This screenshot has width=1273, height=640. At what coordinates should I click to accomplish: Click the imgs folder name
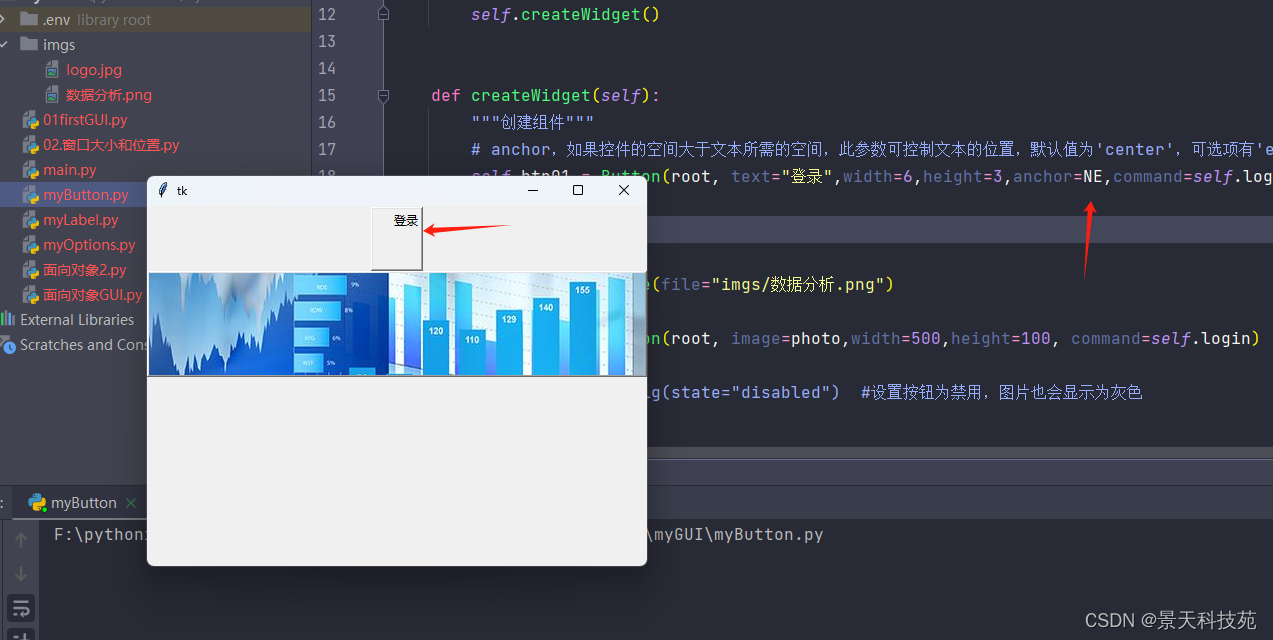59,44
